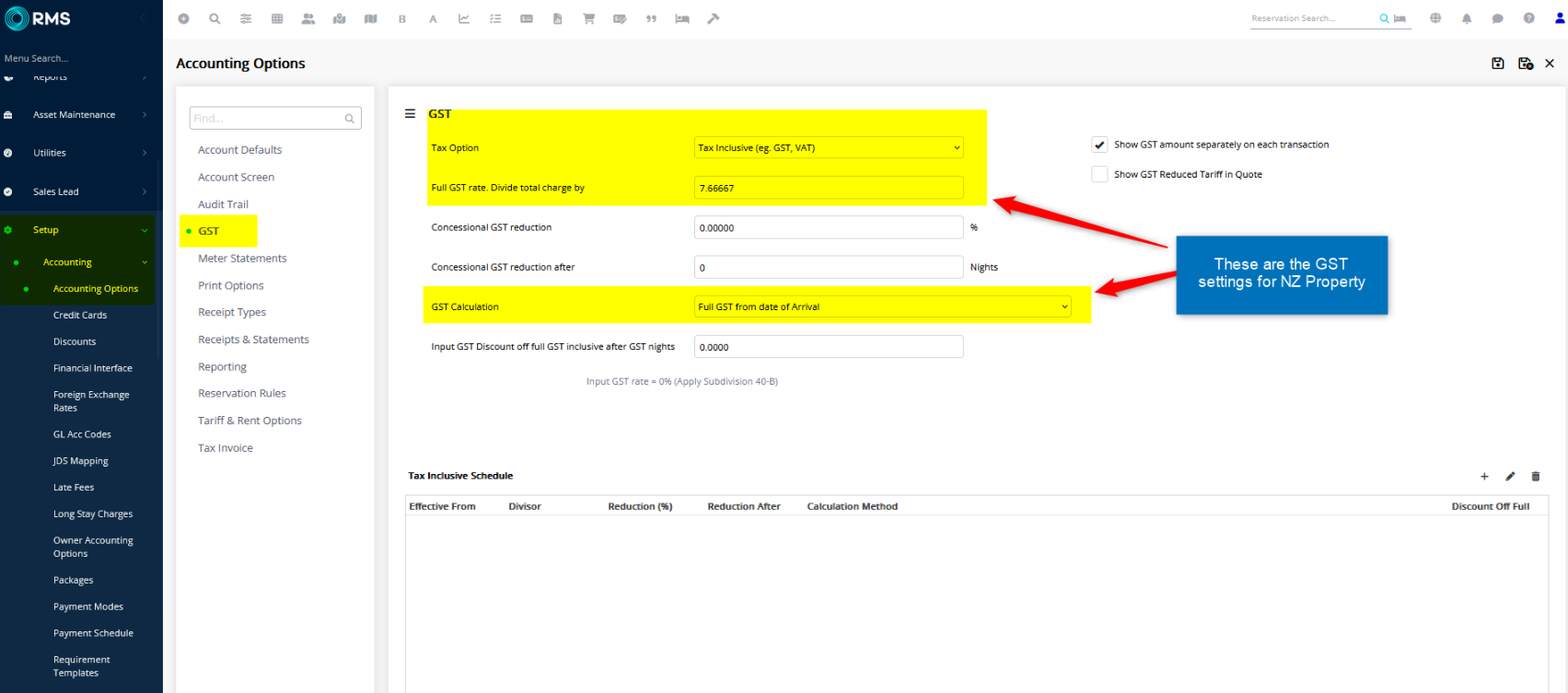
Task: Click the save floppy disk icon
Action: coord(1498,64)
